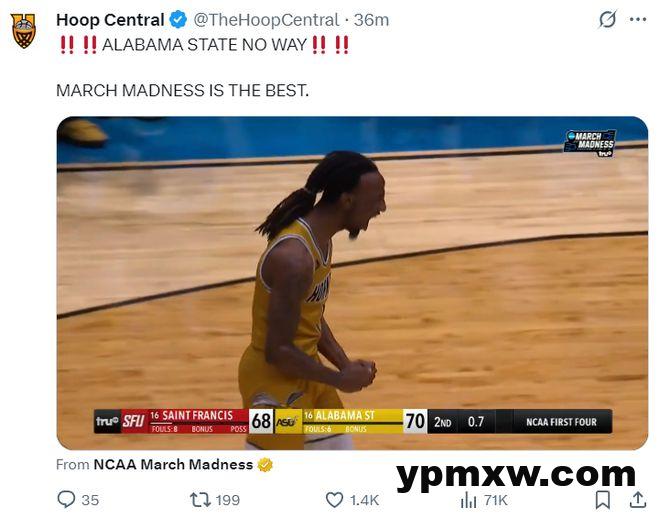Open Hoop Central profile name link

(110, 20)
